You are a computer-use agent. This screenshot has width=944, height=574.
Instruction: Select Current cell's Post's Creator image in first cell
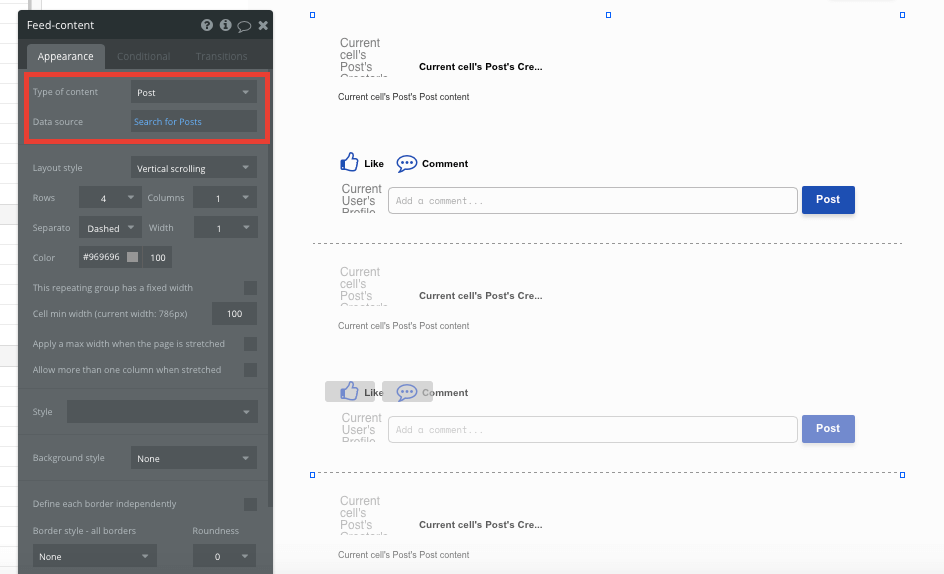coord(364,57)
